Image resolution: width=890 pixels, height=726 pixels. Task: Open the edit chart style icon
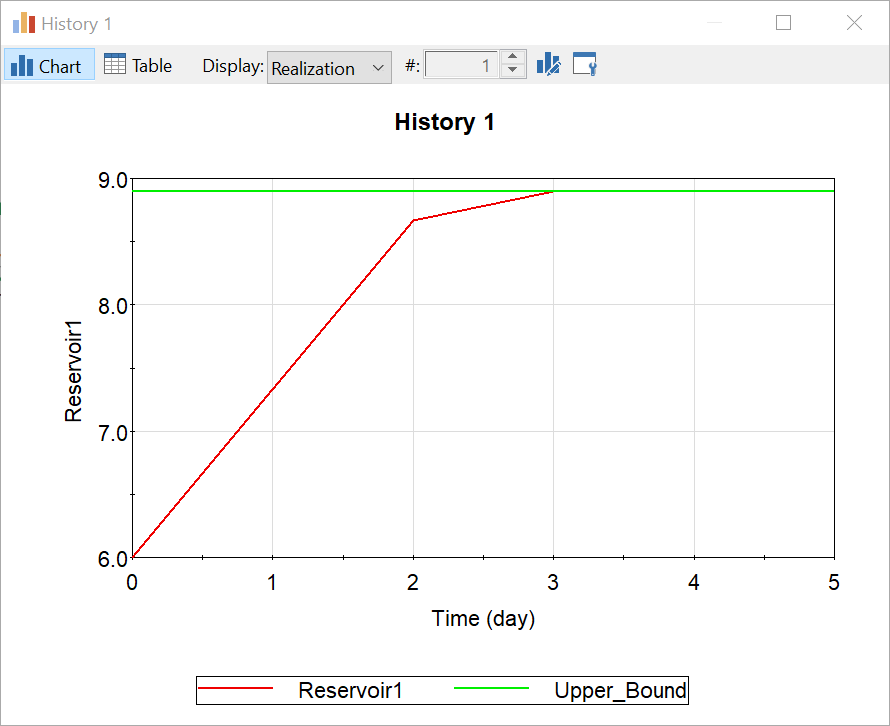(549, 64)
